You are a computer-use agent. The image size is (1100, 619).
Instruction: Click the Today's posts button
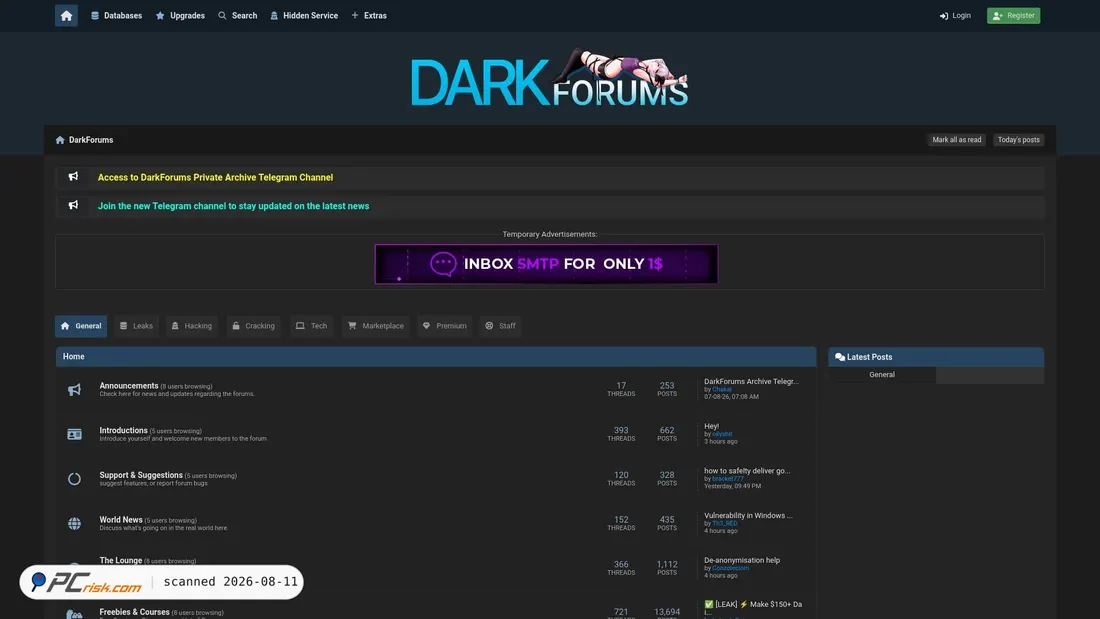point(1019,140)
